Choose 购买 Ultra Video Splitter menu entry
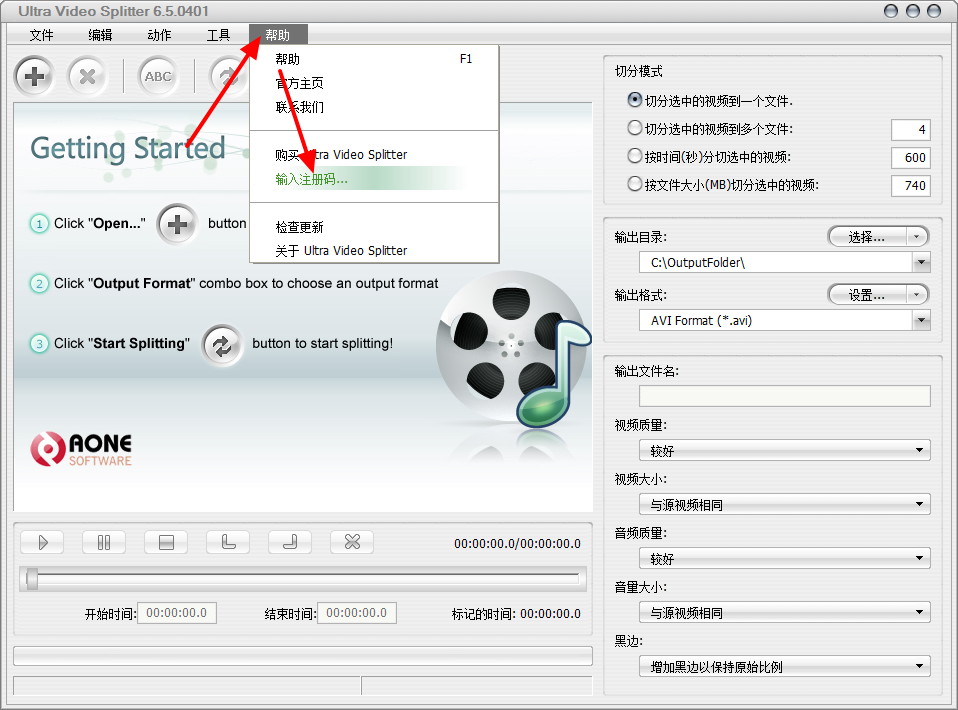Viewport: 958px width, 710px height. point(374,155)
